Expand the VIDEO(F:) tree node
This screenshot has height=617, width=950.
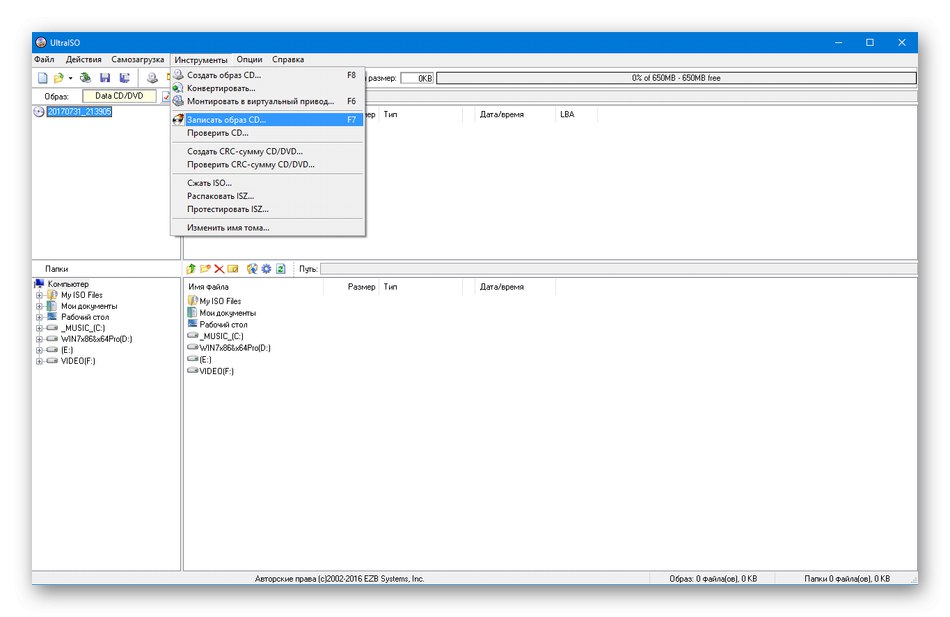click(x=39, y=361)
